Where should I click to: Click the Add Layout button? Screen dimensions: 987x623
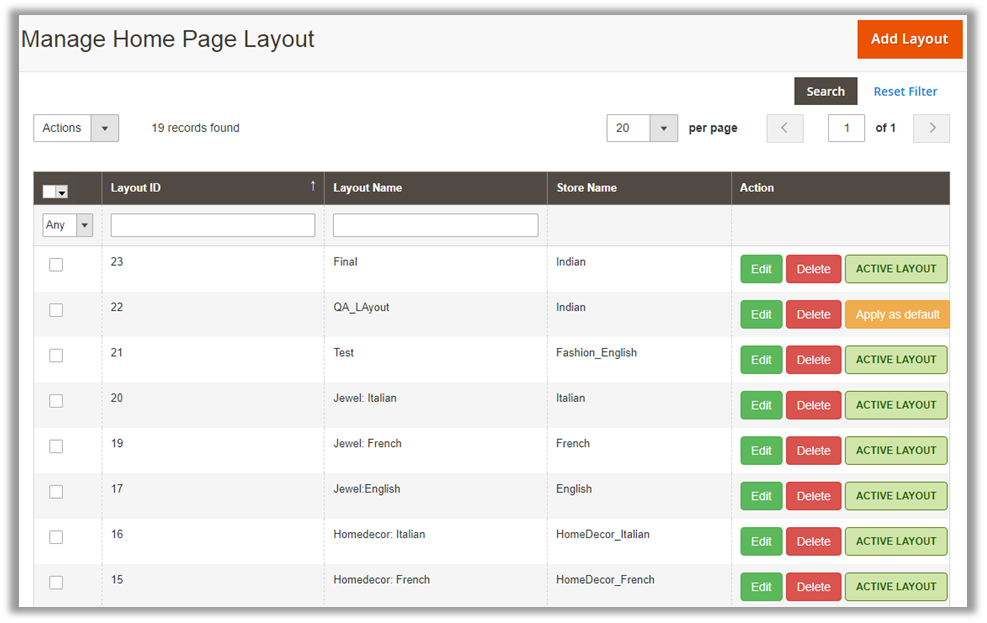[x=909, y=39]
